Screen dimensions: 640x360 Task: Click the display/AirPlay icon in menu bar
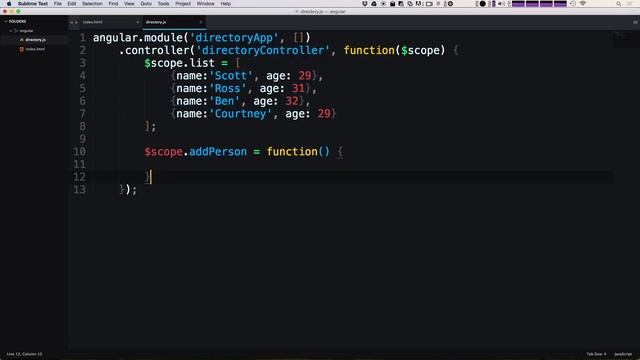[x=429, y=4]
